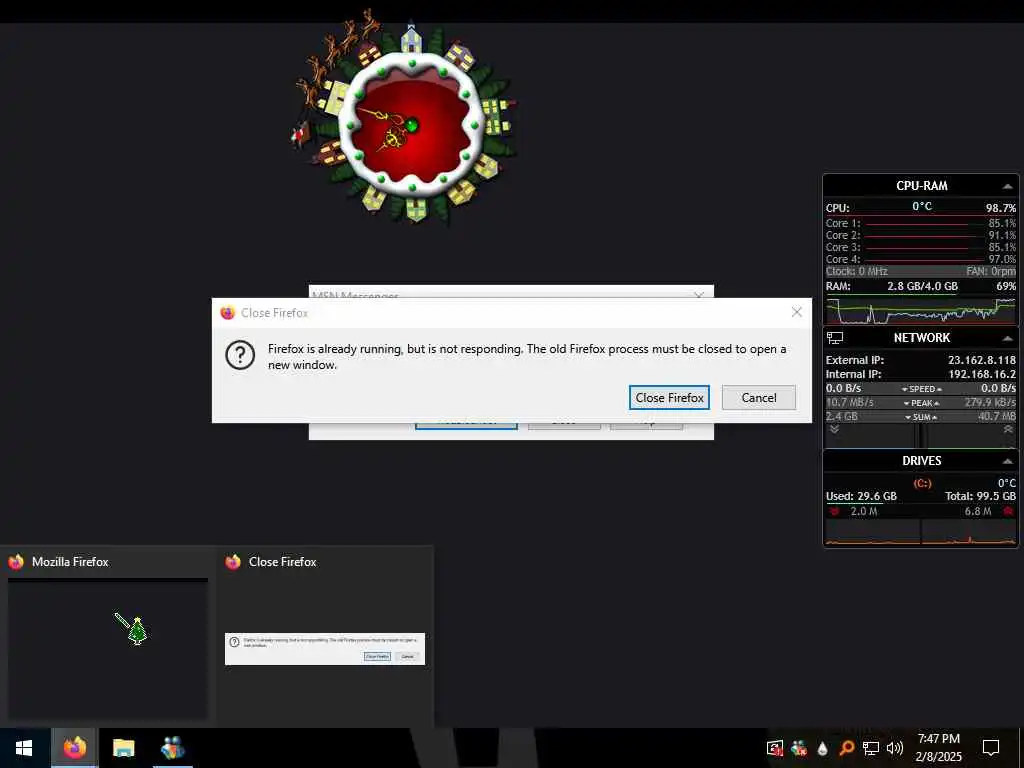Open network settings from the system tray

pyautogui.click(x=871, y=748)
